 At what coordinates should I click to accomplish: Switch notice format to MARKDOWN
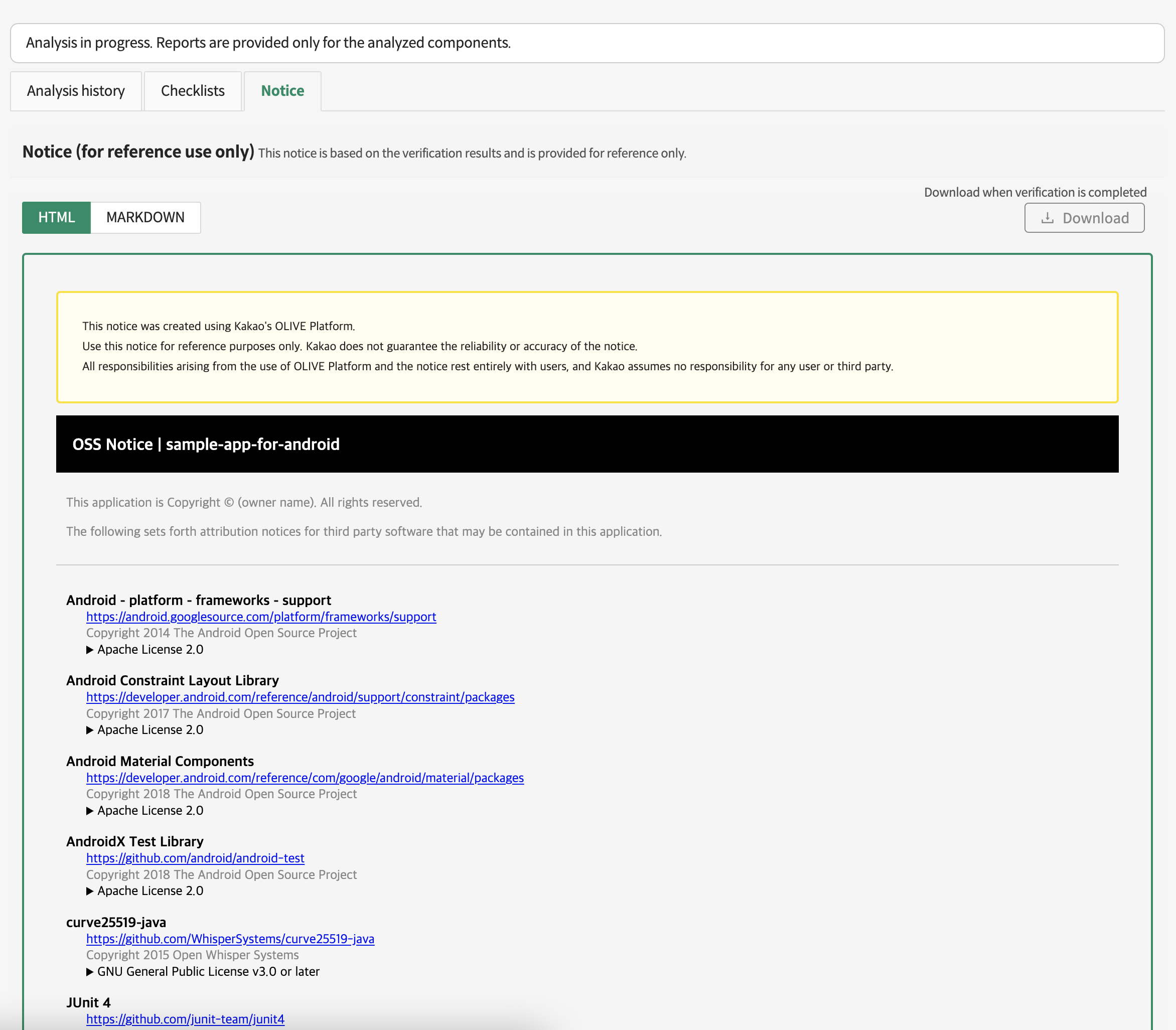[x=145, y=217]
